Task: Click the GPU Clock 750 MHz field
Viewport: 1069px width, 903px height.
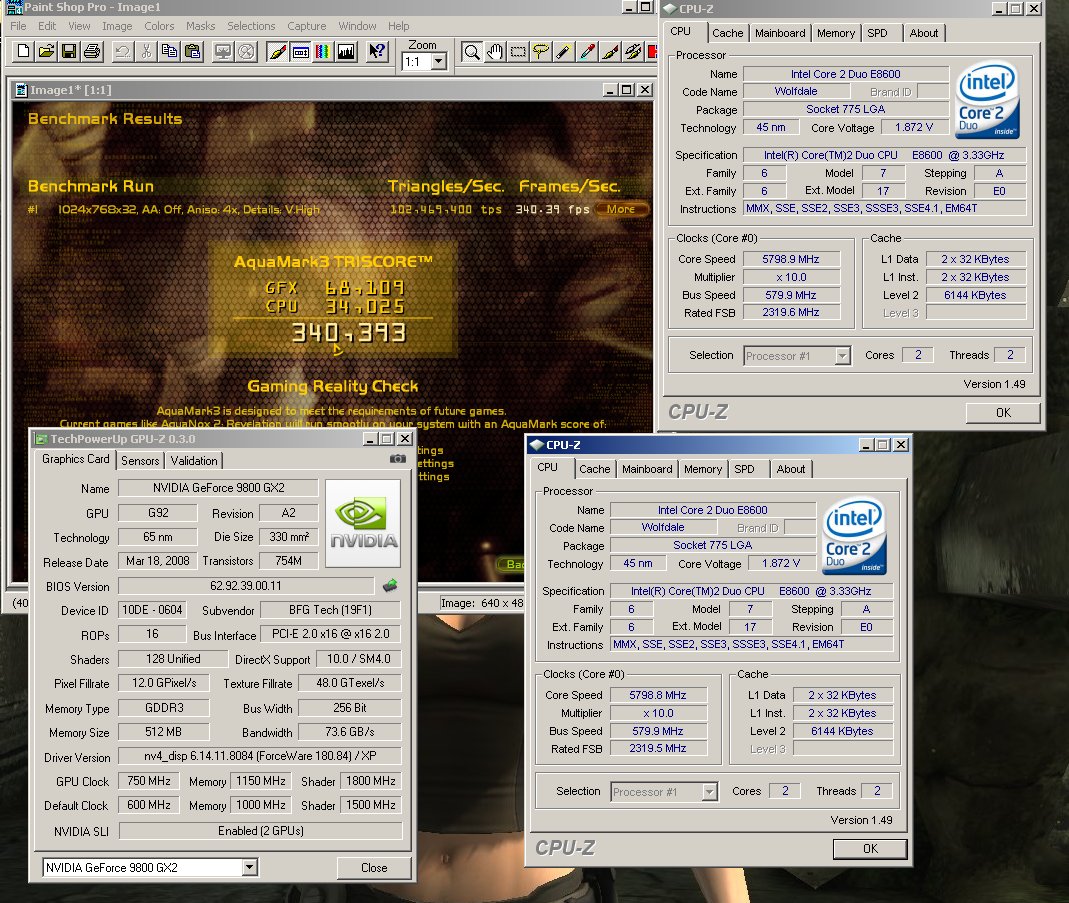Action: 149,780
